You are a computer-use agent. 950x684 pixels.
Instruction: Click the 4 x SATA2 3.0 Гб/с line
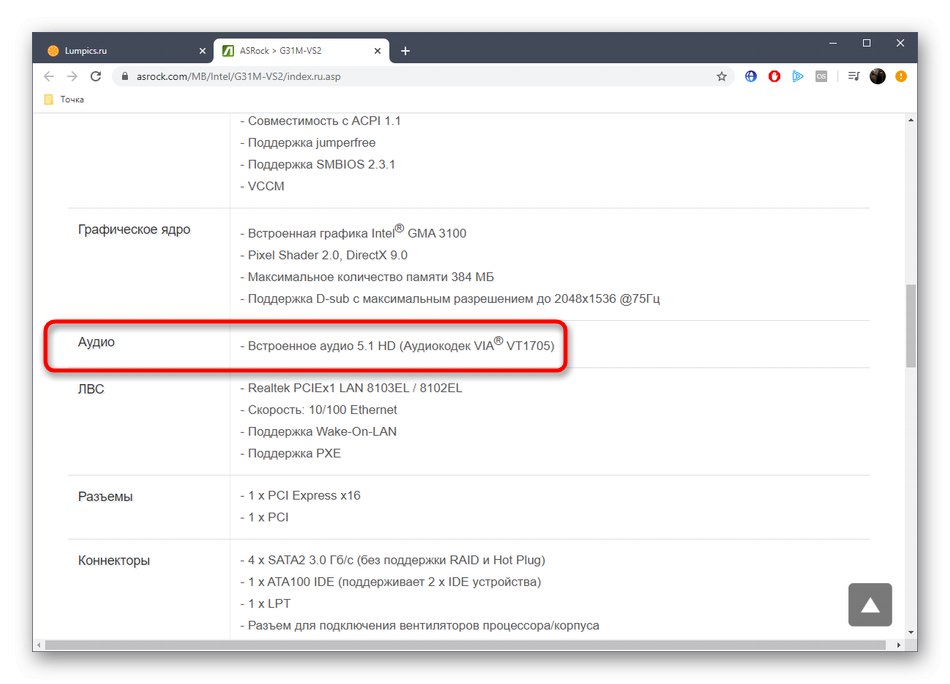393,560
